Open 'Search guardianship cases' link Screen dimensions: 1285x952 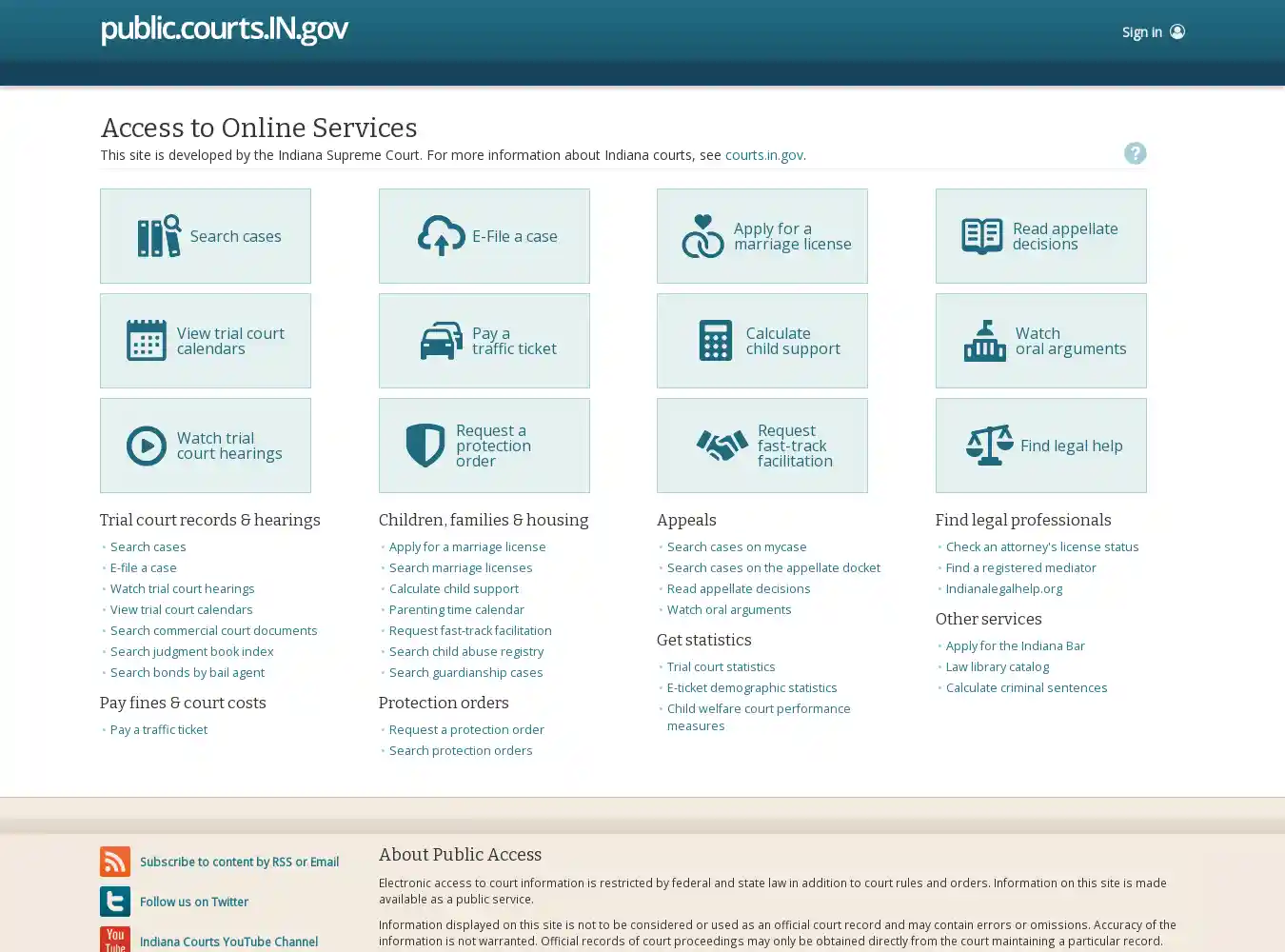coord(465,672)
